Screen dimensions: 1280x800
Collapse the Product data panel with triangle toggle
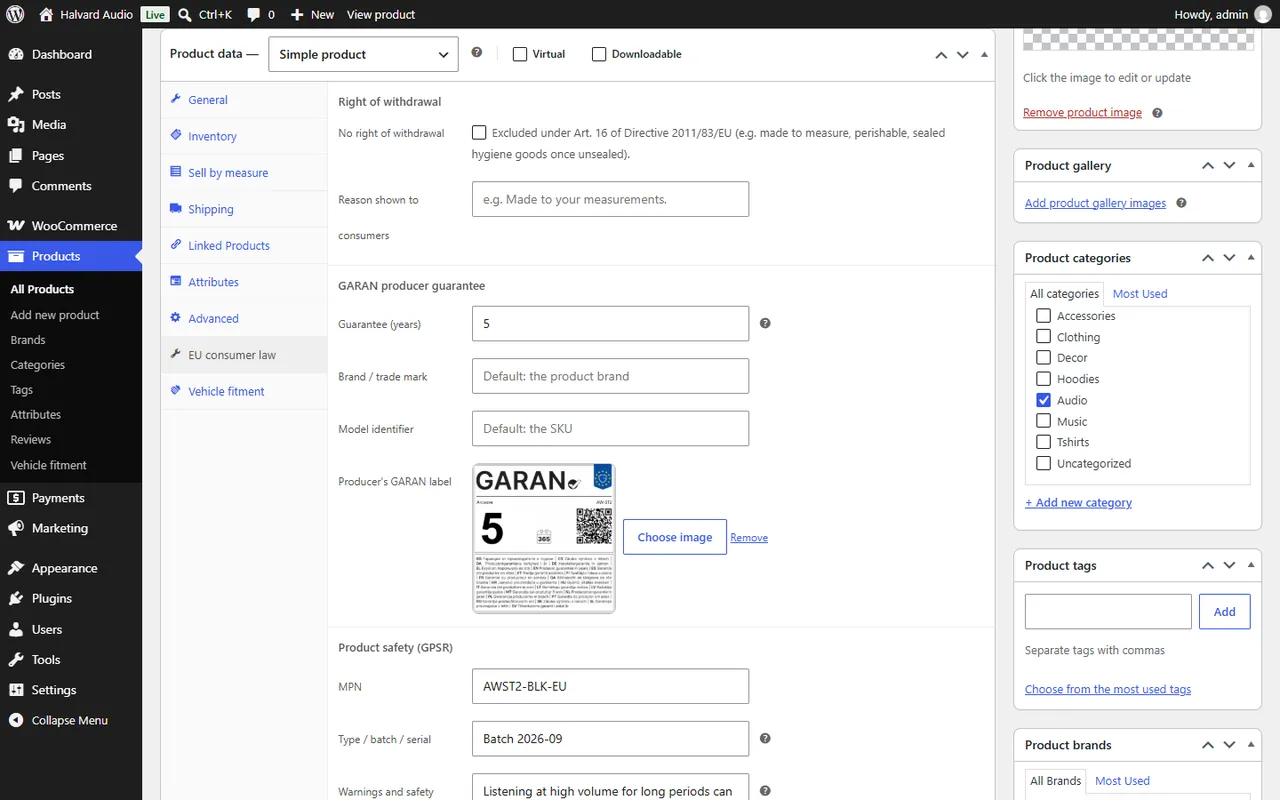coord(984,54)
